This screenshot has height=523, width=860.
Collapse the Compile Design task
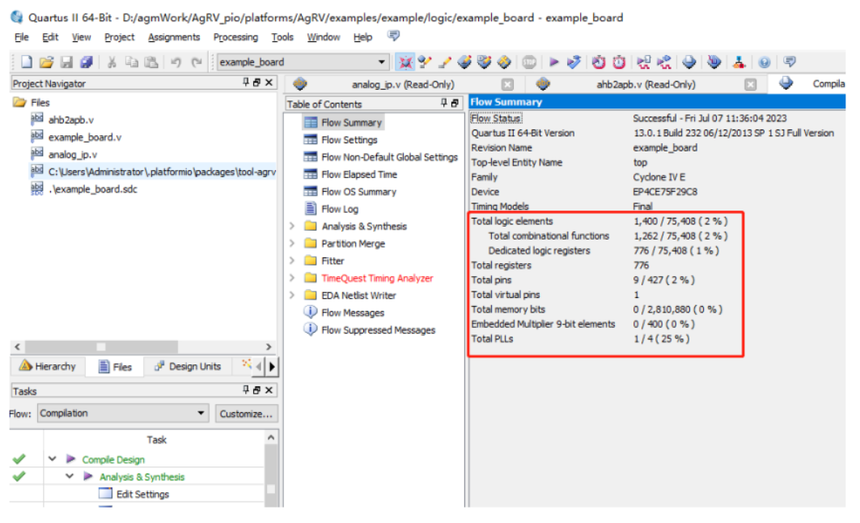pos(52,458)
